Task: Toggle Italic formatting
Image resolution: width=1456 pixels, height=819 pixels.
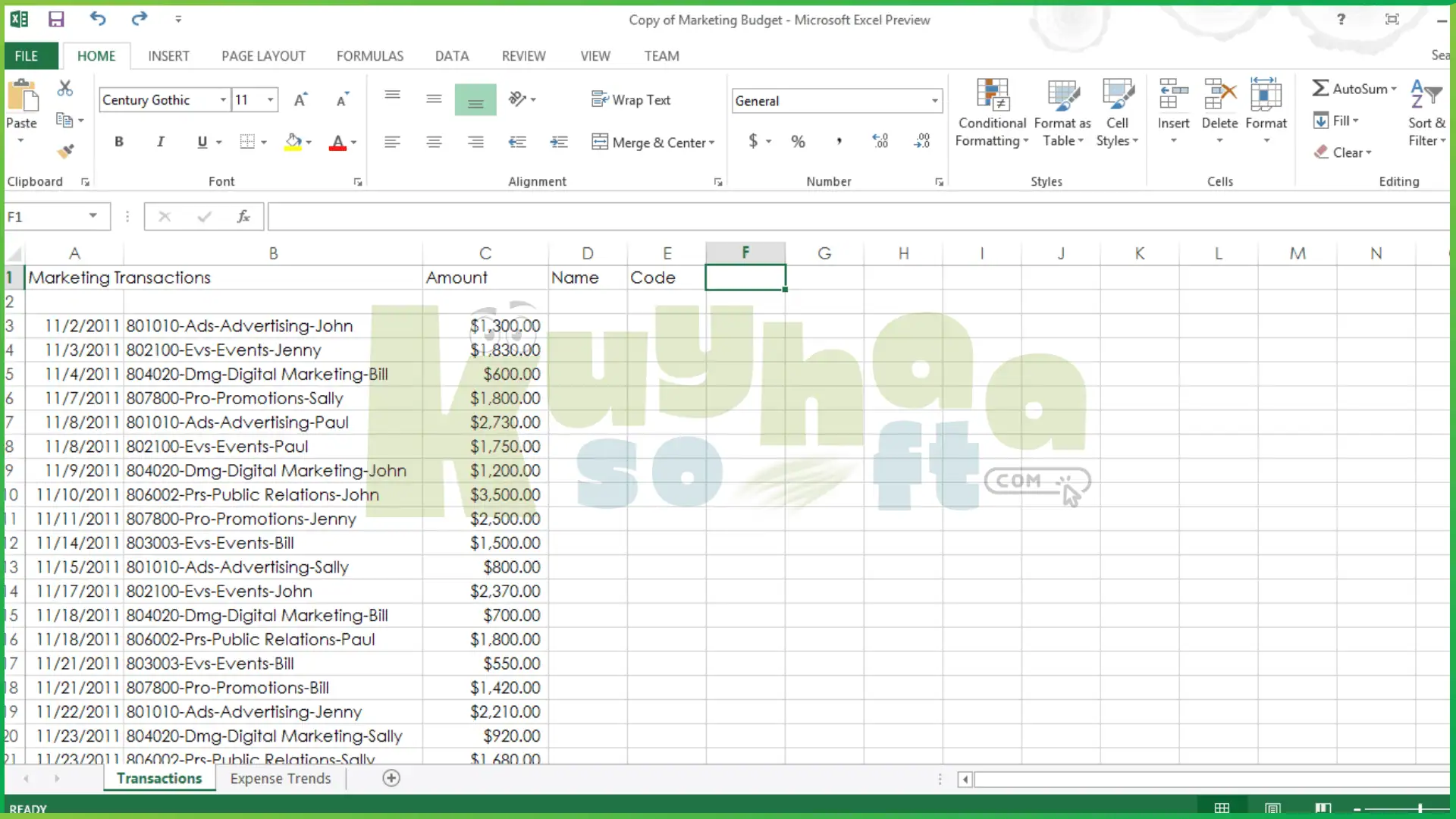Action: (x=160, y=142)
